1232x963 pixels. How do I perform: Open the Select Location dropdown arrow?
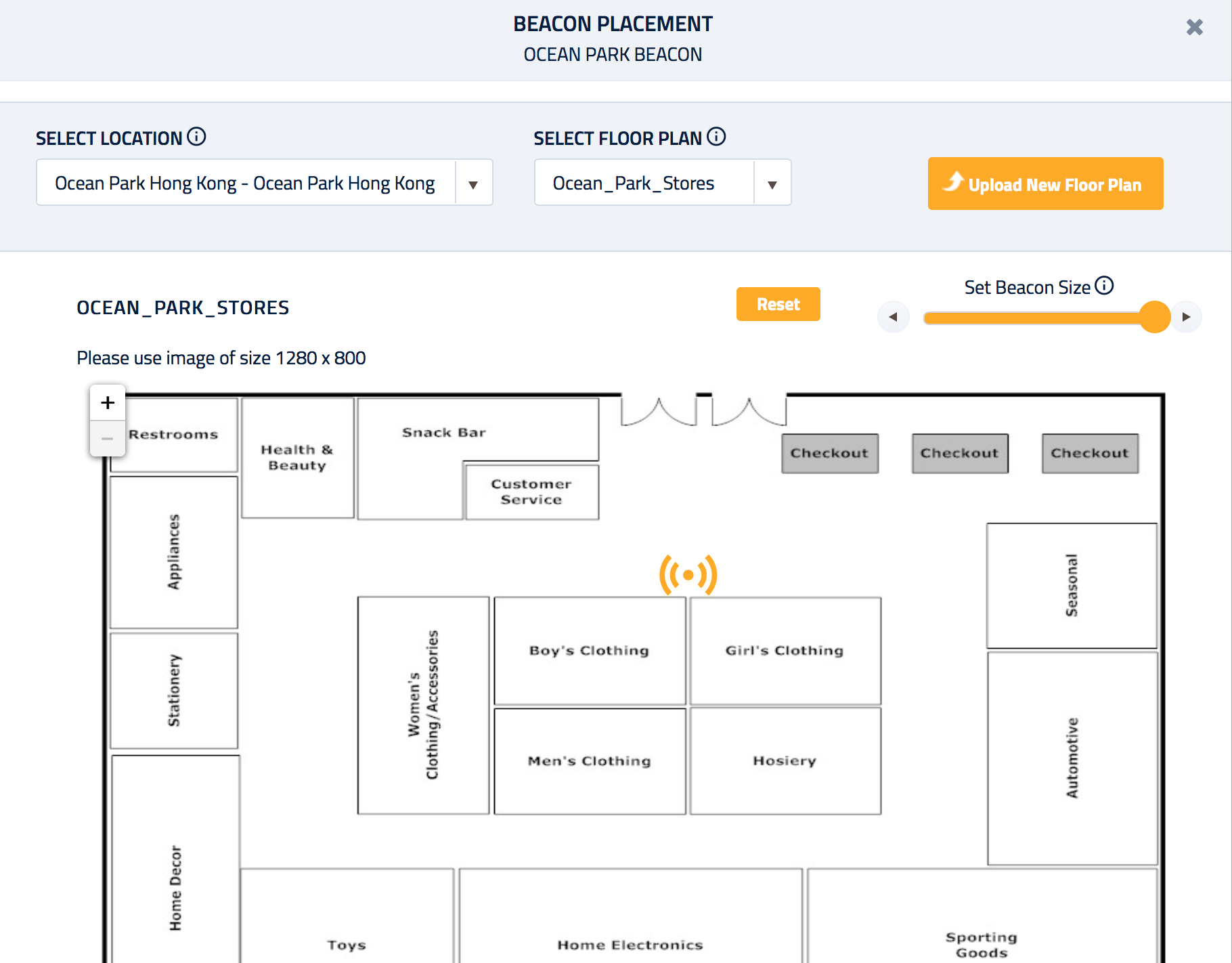[x=473, y=184]
